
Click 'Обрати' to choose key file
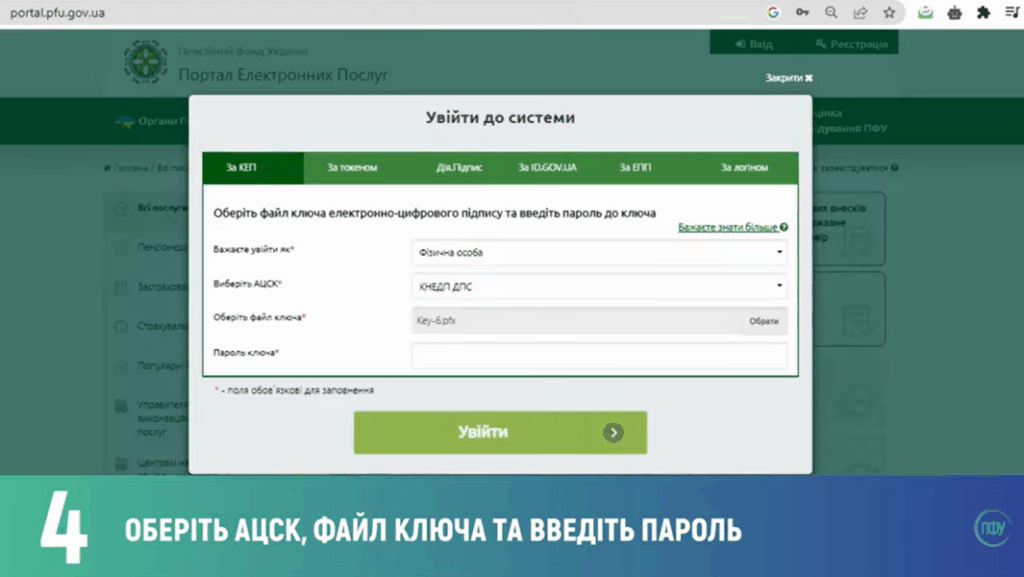763,321
